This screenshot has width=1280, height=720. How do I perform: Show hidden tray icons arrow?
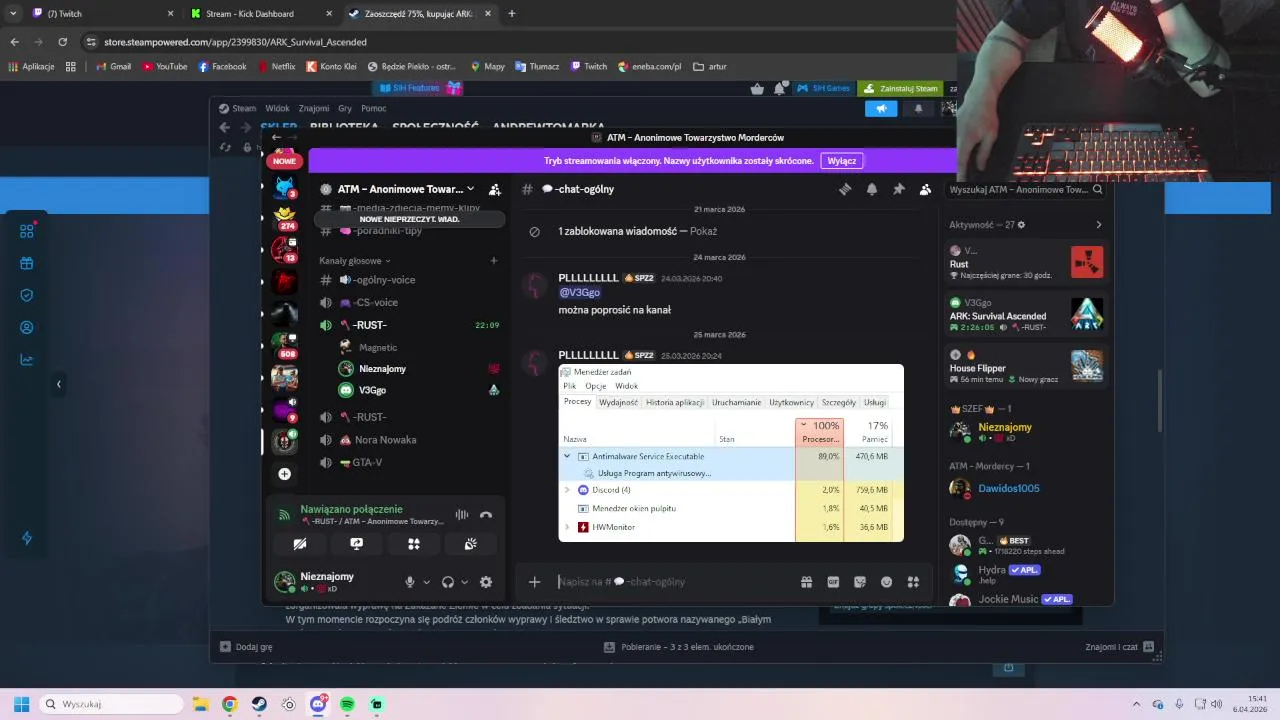coord(1136,704)
